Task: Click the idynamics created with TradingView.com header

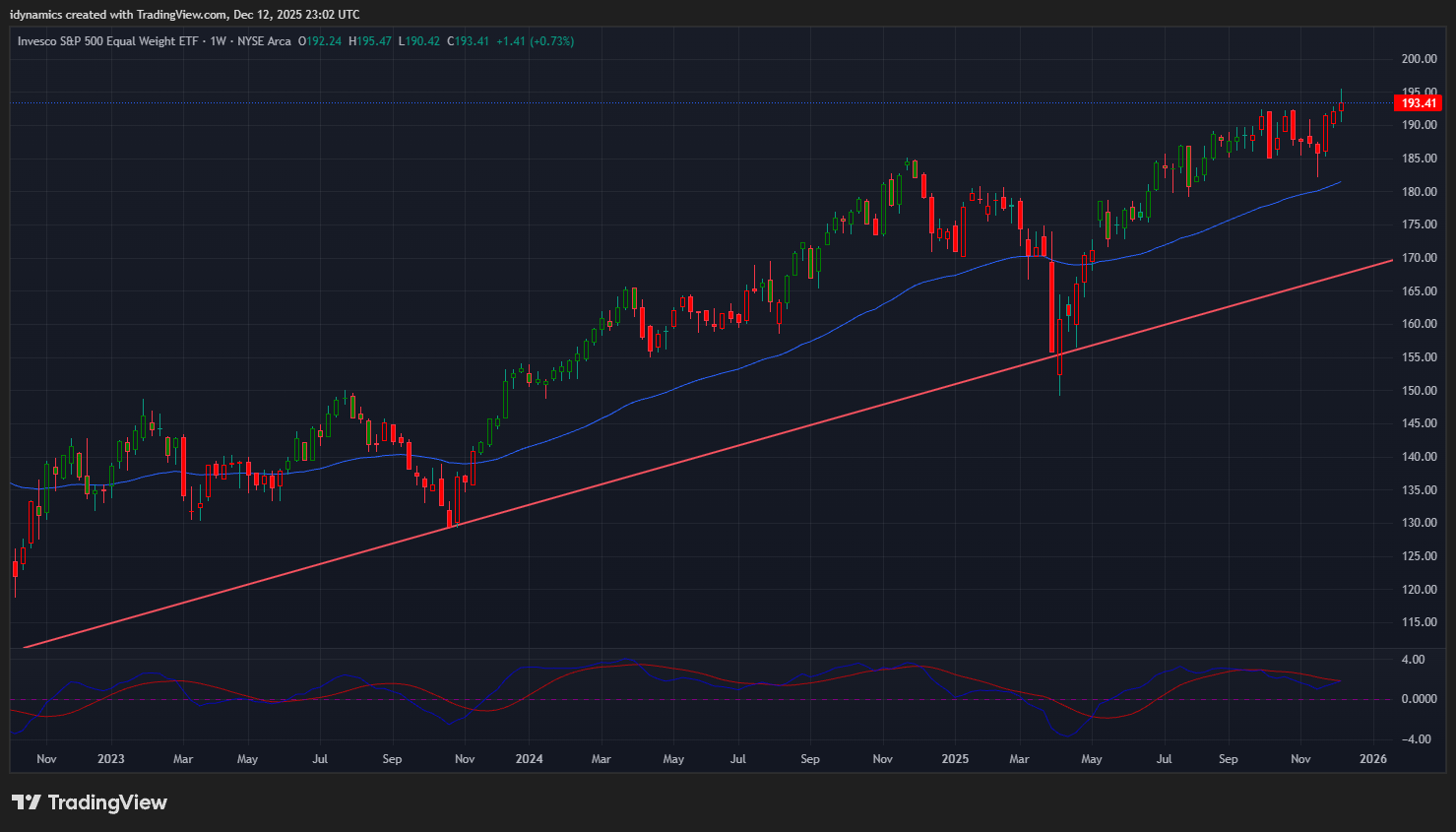Action: tap(184, 15)
